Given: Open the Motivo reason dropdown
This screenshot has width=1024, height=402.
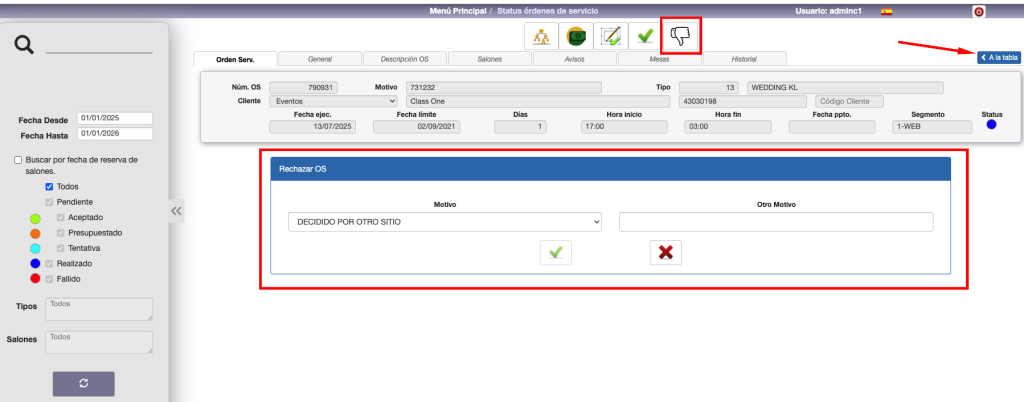Looking at the screenshot, I should pos(444,222).
